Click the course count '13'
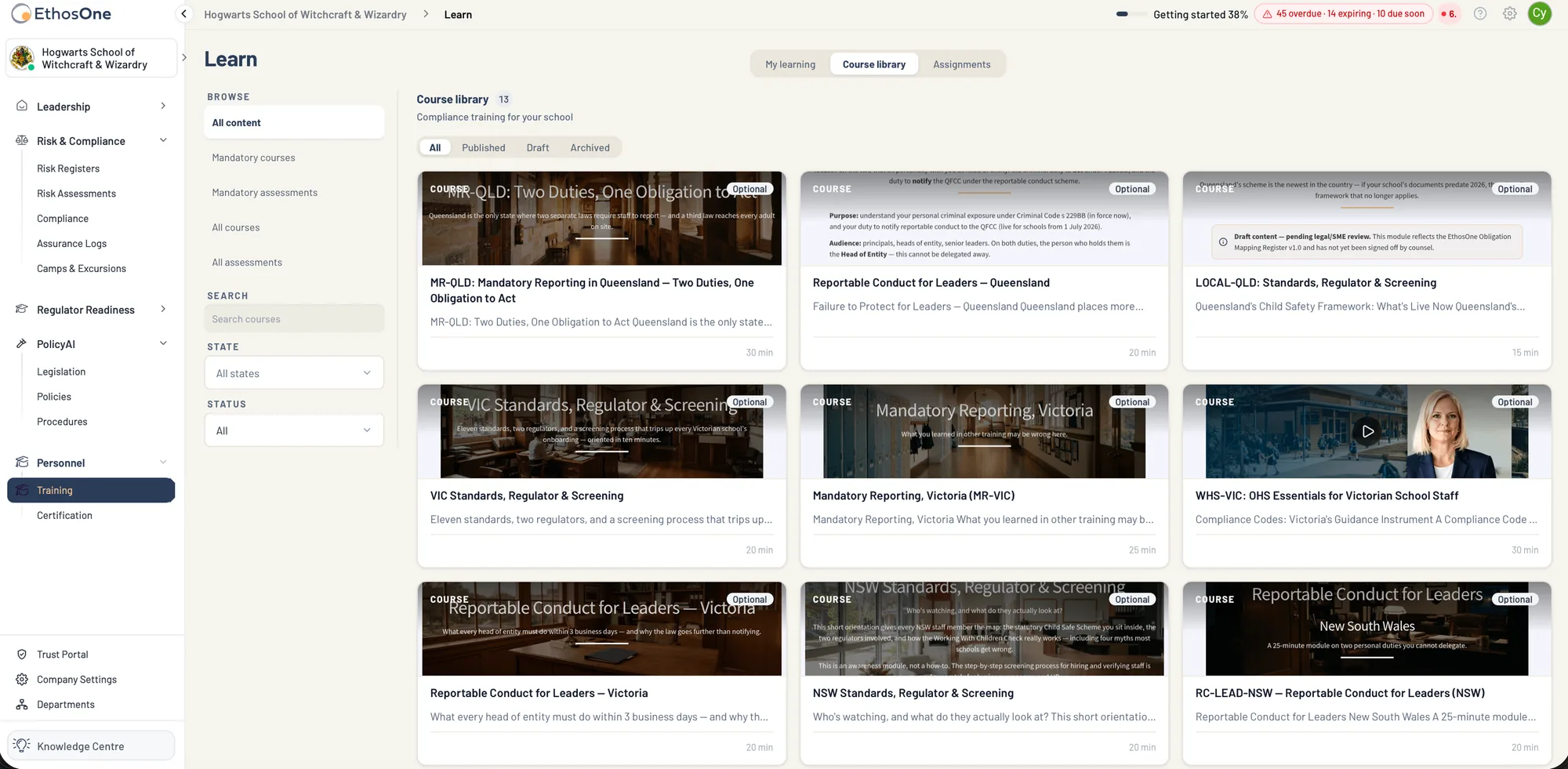1568x769 pixels. click(x=503, y=100)
